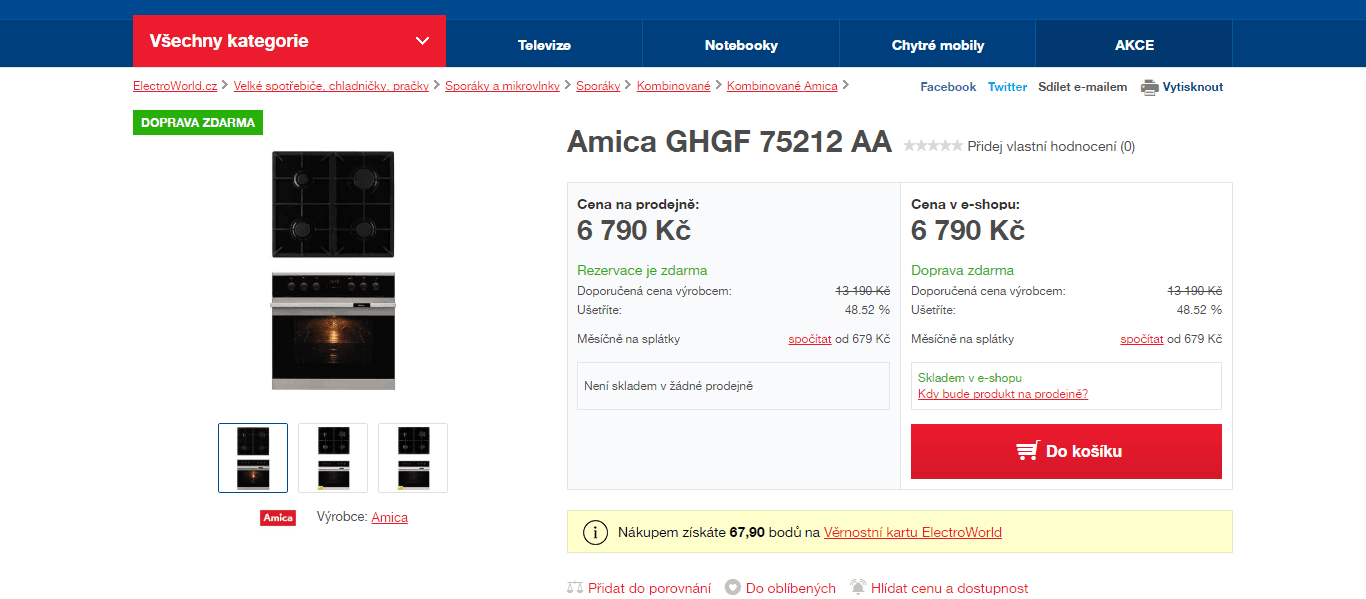Click the scales icon for Přidat do porovnání

(x=575, y=588)
